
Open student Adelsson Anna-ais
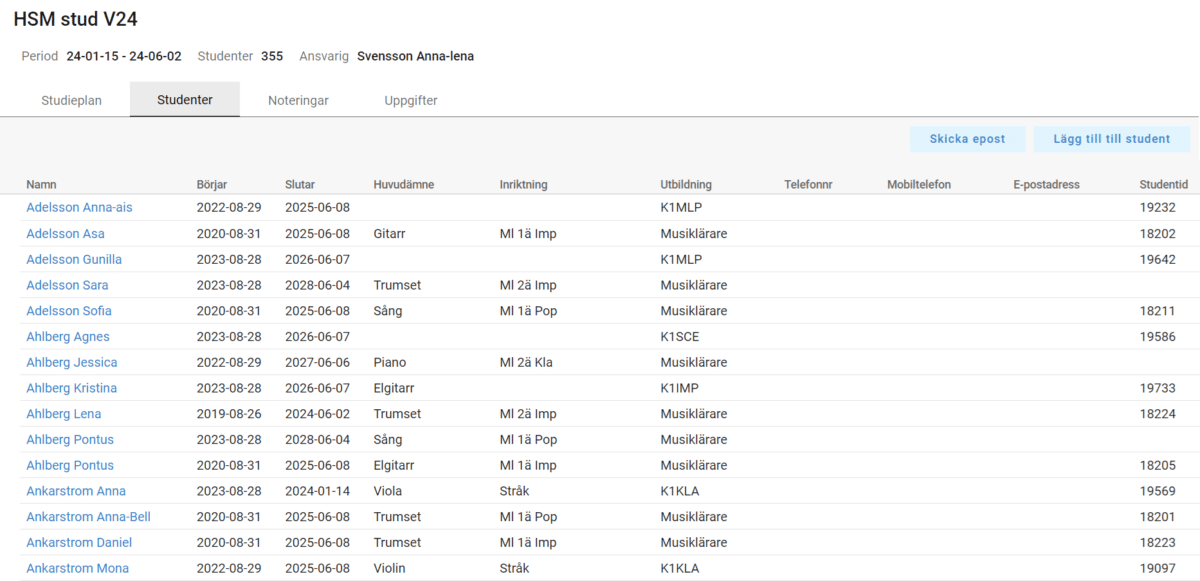click(79, 208)
